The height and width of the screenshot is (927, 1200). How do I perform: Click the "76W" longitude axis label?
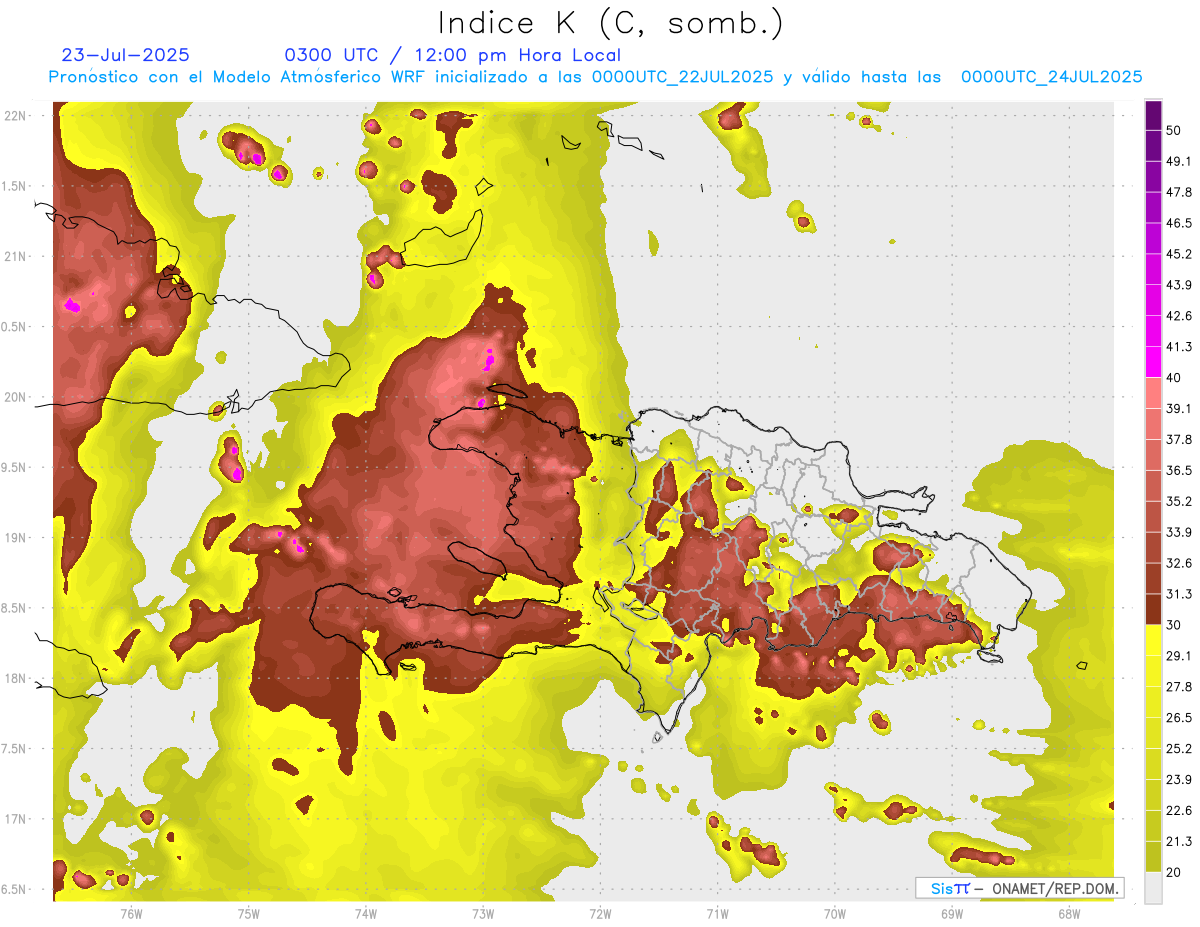click(x=131, y=914)
